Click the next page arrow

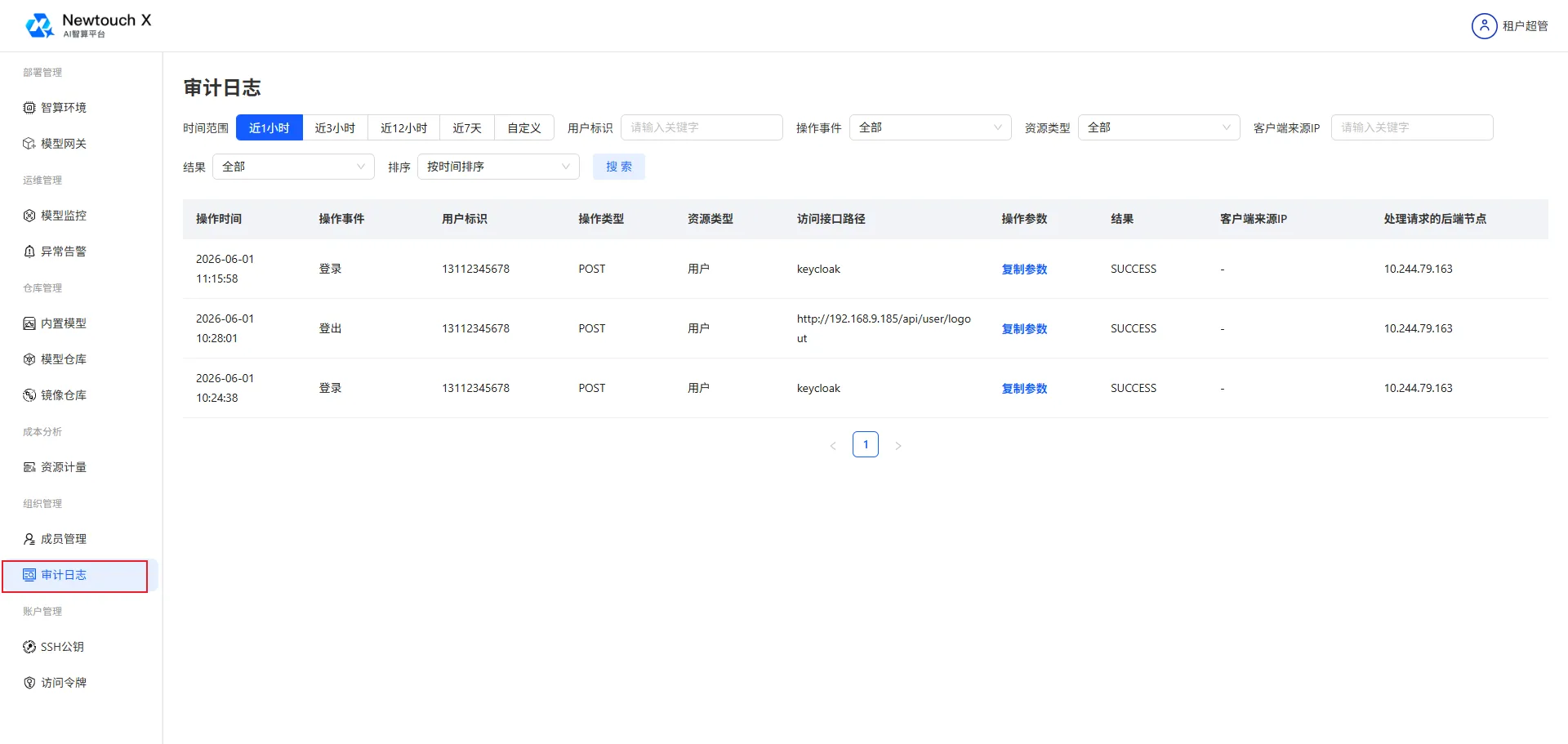click(898, 445)
